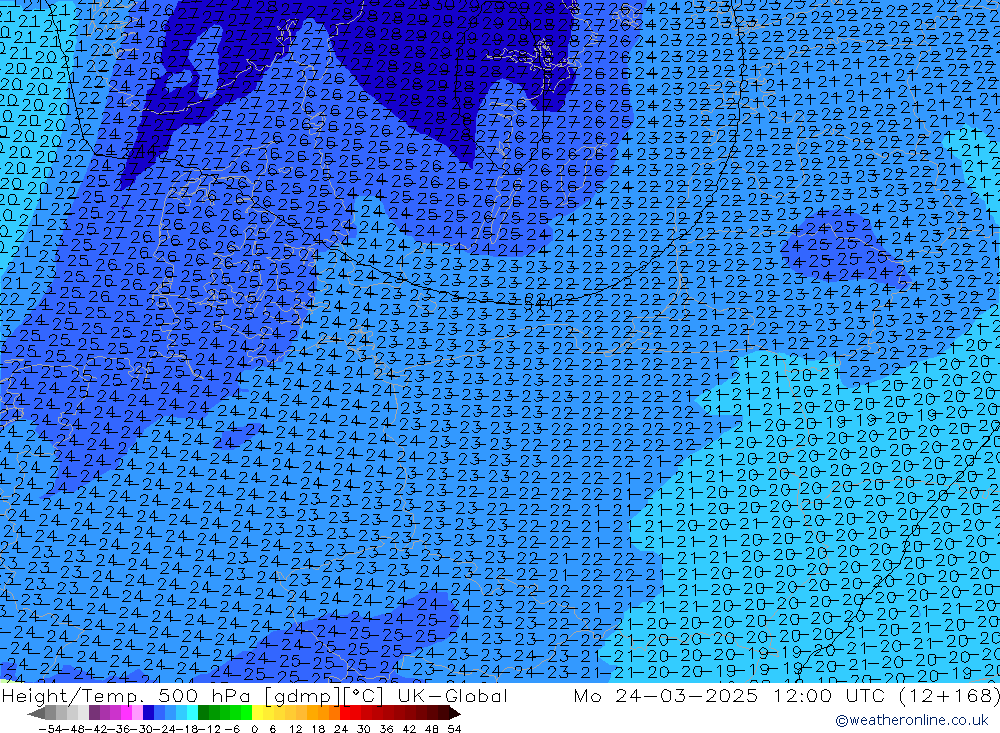Screen dimensions: 1000x733
Task: Open the weatheronline.co.uk copyright link
Action: [911, 720]
